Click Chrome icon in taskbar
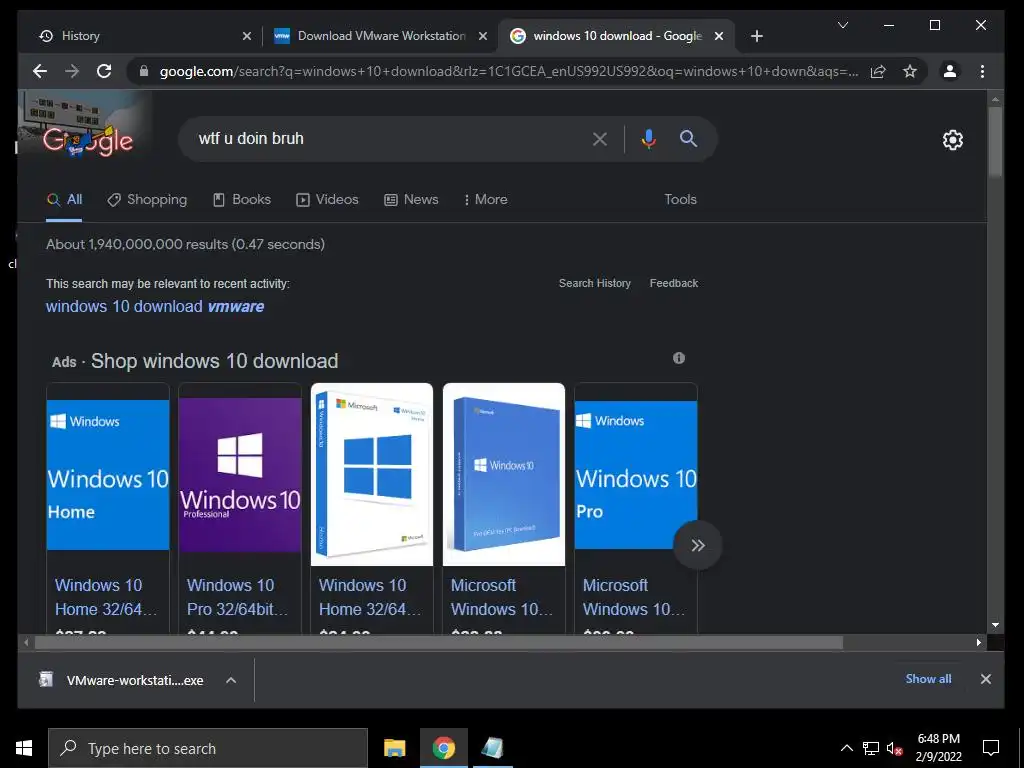Viewport: 1024px width, 768px height. point(443,748)
